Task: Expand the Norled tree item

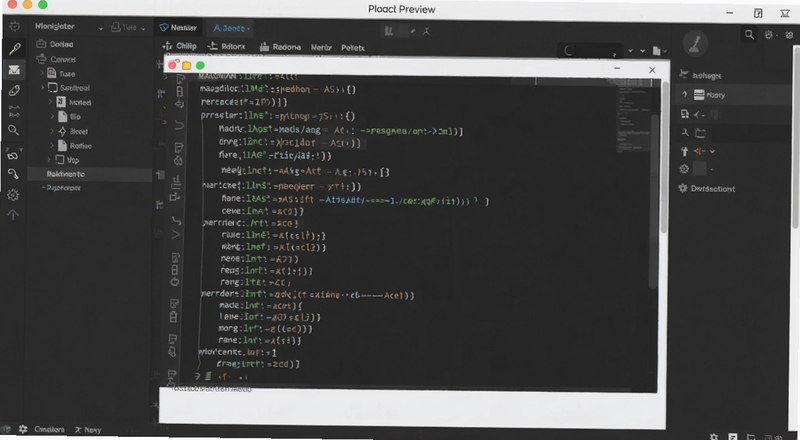Action: click(52, 102)
